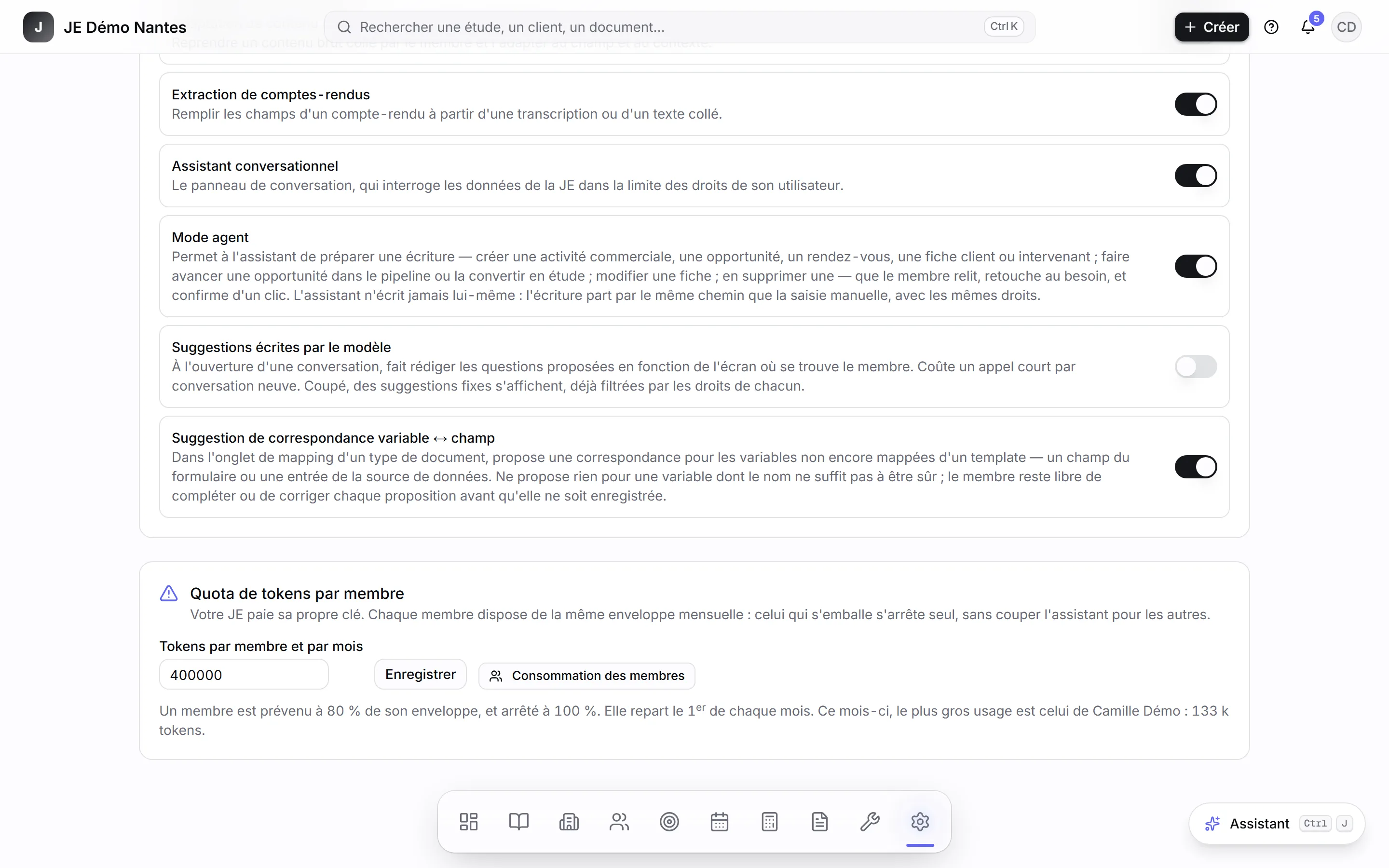Click the Créer button

coord(1212,27)
